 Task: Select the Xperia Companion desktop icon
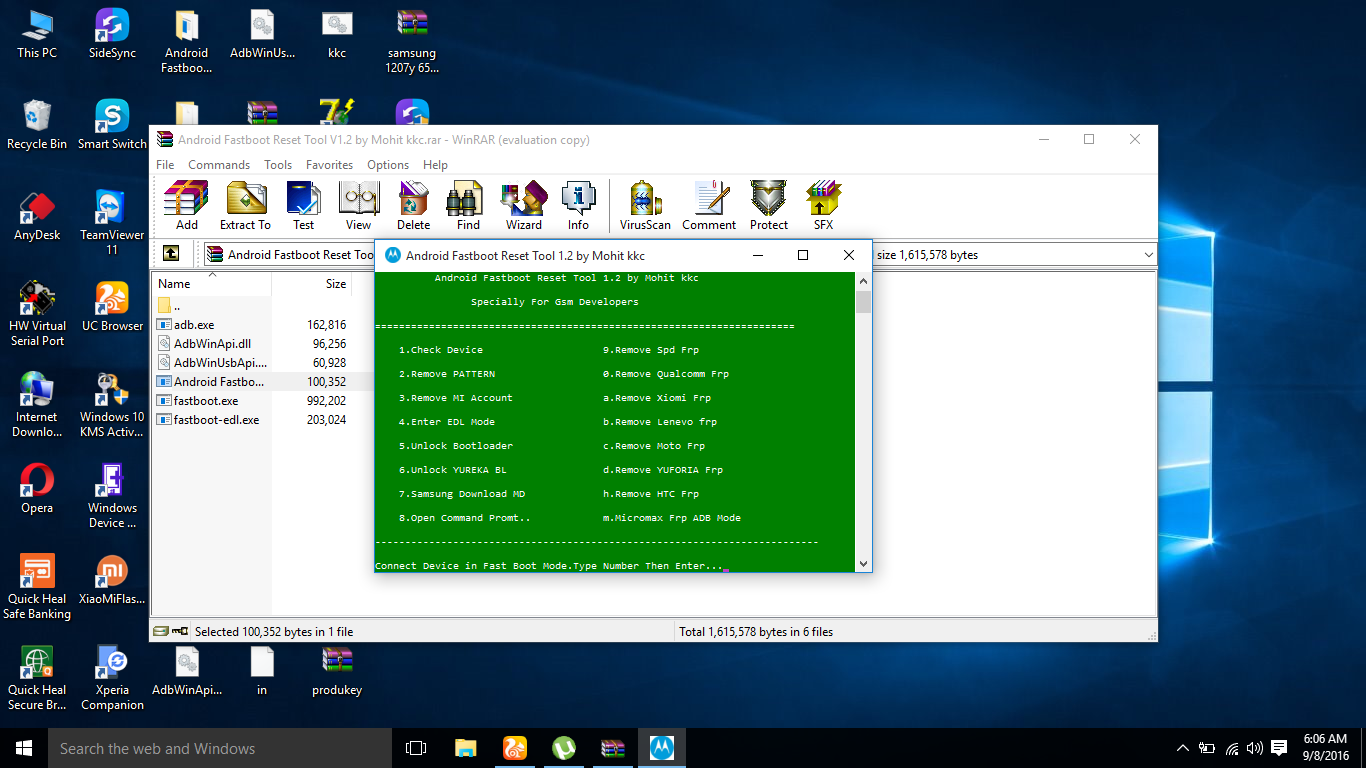(x=112, y=678)
